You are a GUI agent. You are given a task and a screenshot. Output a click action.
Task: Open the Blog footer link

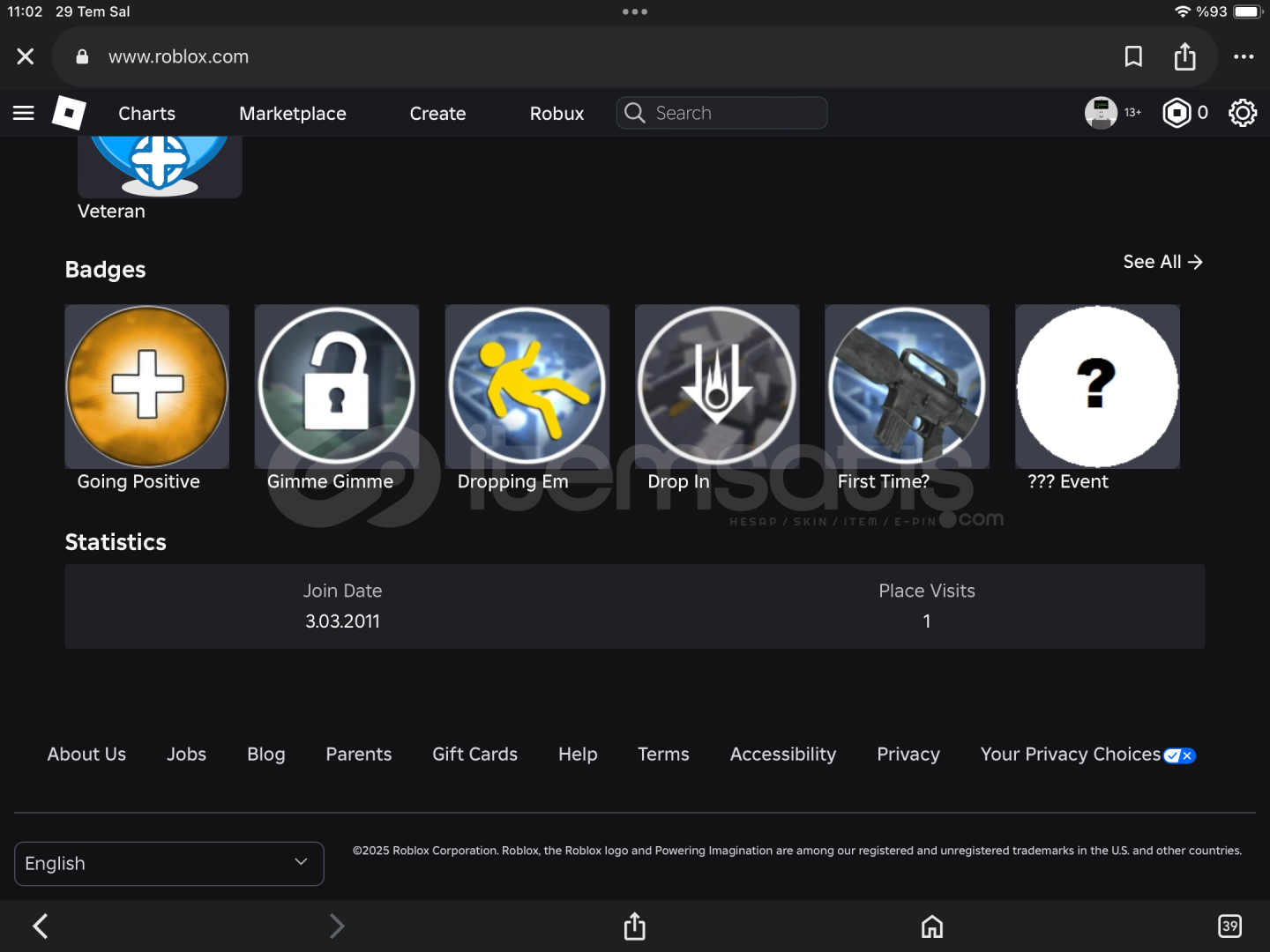coord(265,755)
